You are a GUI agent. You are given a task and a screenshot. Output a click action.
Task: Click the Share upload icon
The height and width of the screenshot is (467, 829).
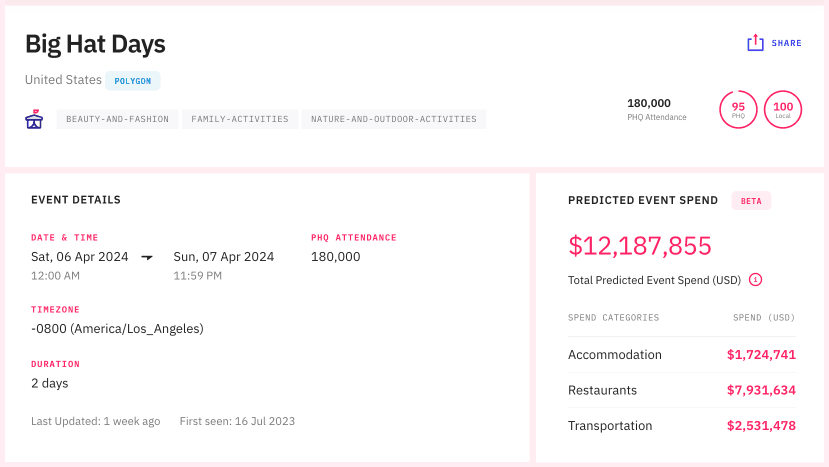click(x=755, y=43)
